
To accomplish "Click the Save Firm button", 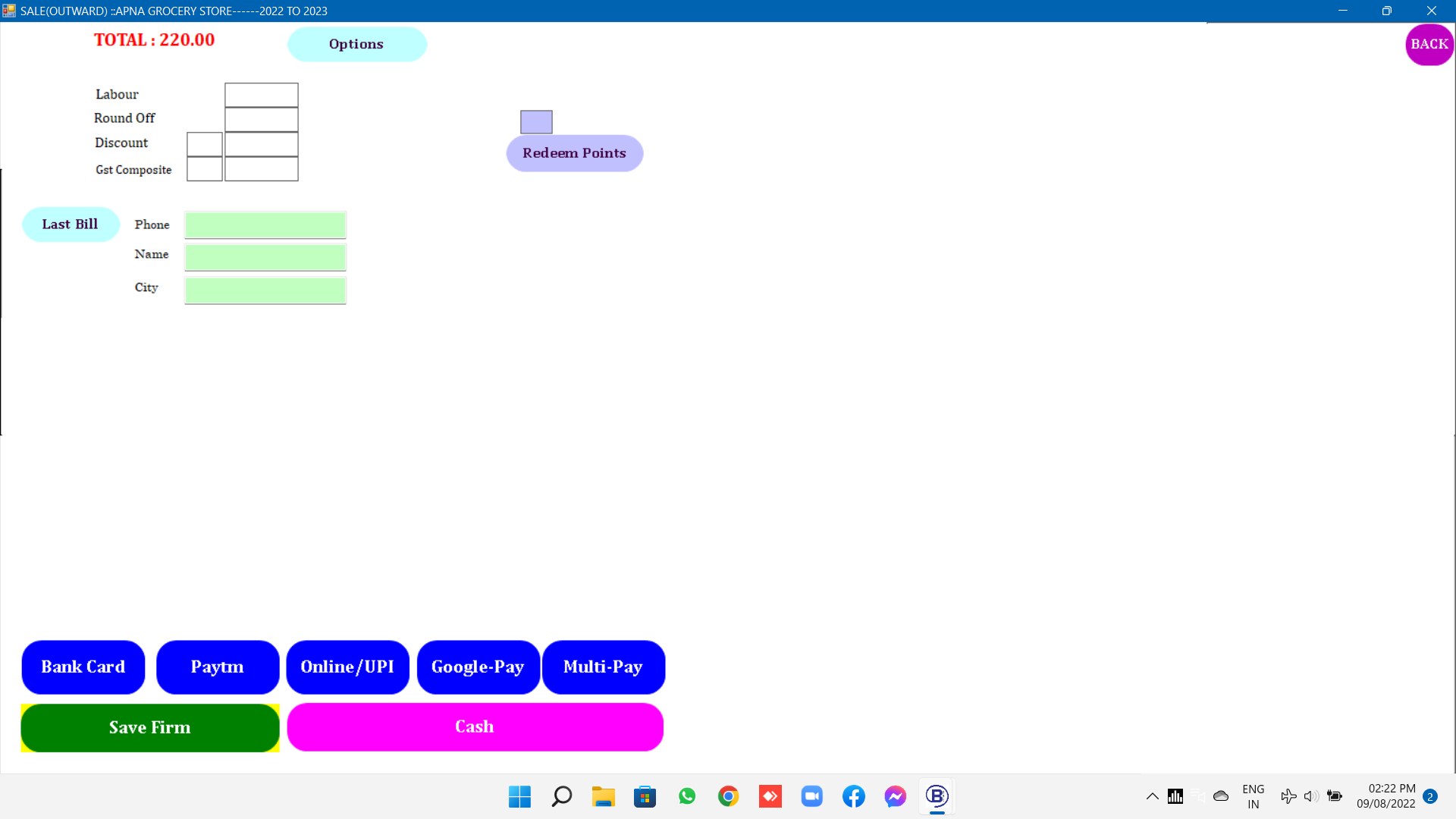I will 150,728.
